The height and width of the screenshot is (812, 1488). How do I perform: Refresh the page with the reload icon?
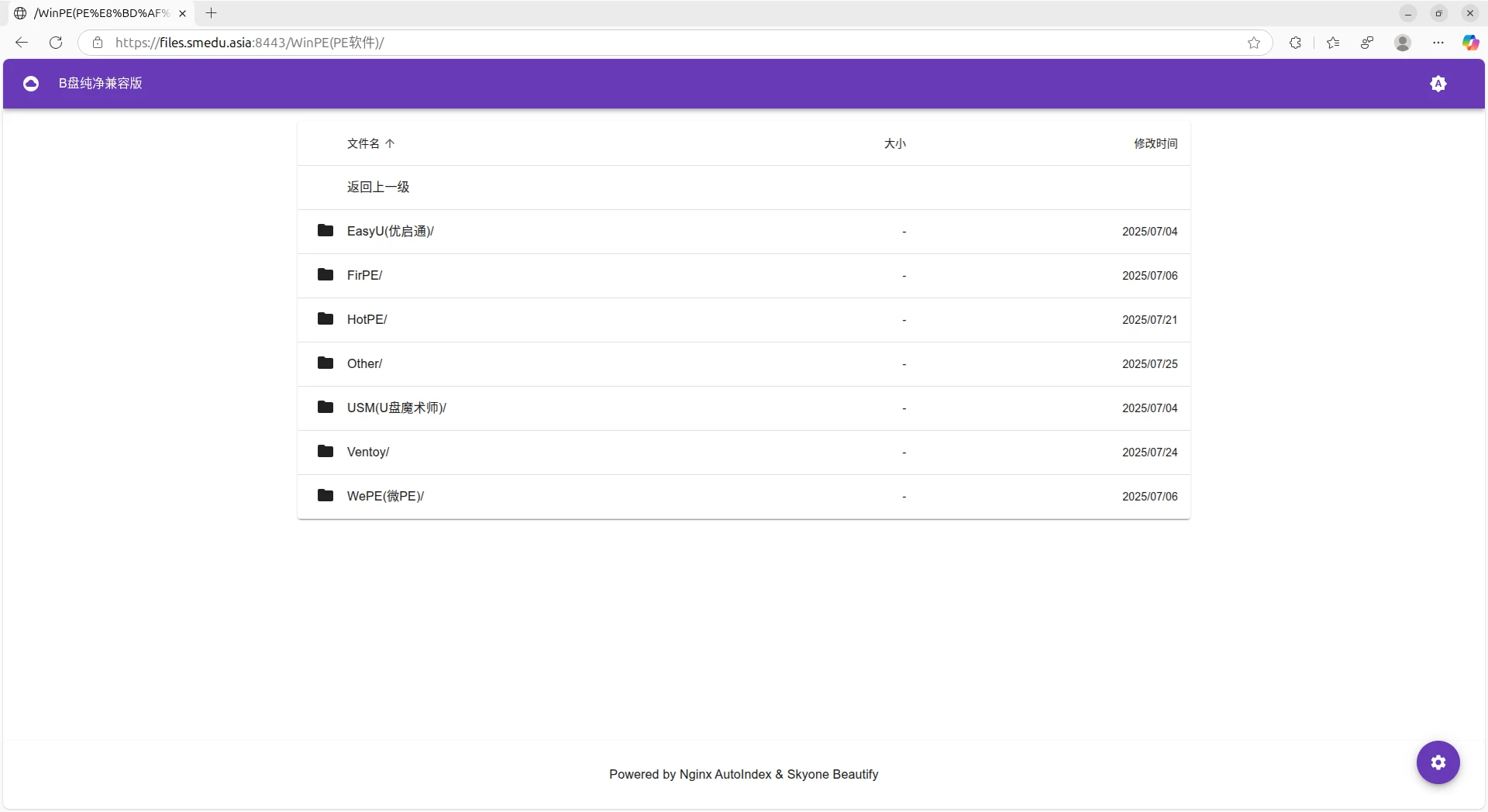(56, 43)
